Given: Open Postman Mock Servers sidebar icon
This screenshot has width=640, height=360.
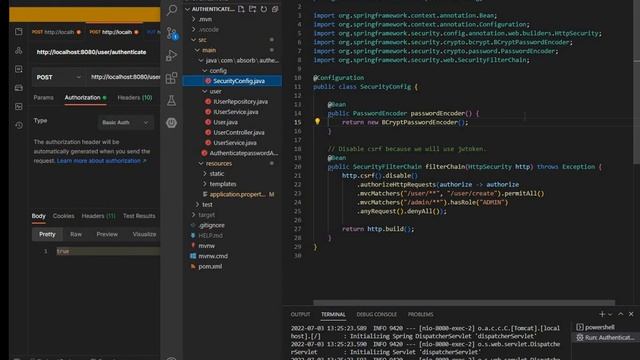Looking at the screenshot, I should click(19, 88).
